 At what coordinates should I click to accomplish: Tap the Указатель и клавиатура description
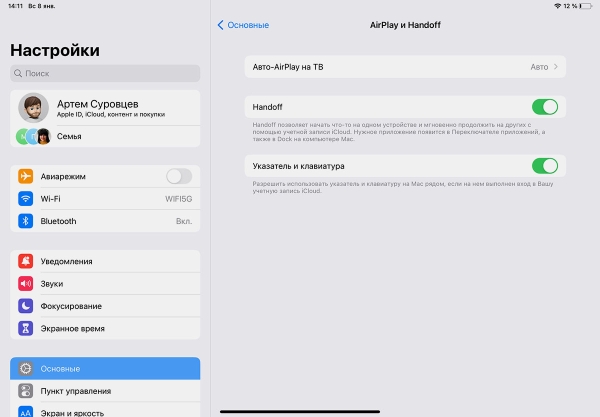pos(403,187)
